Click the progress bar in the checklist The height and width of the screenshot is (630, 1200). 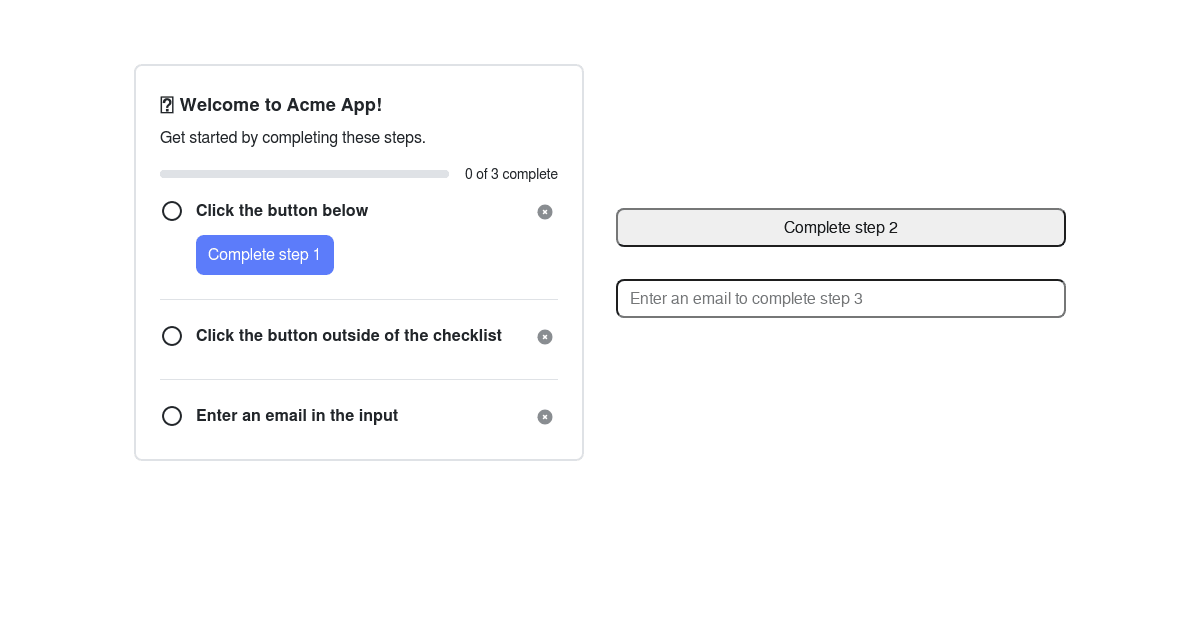click(x=304, y=173)
